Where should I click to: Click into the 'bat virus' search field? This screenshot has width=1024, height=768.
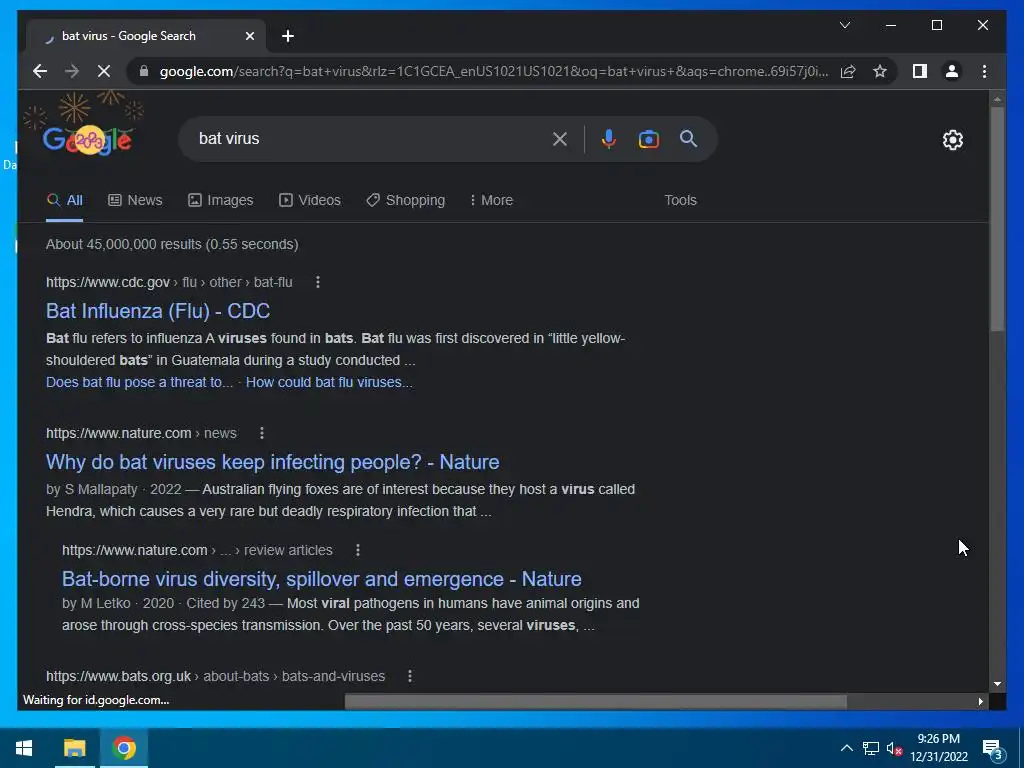(x=369, y=138)
